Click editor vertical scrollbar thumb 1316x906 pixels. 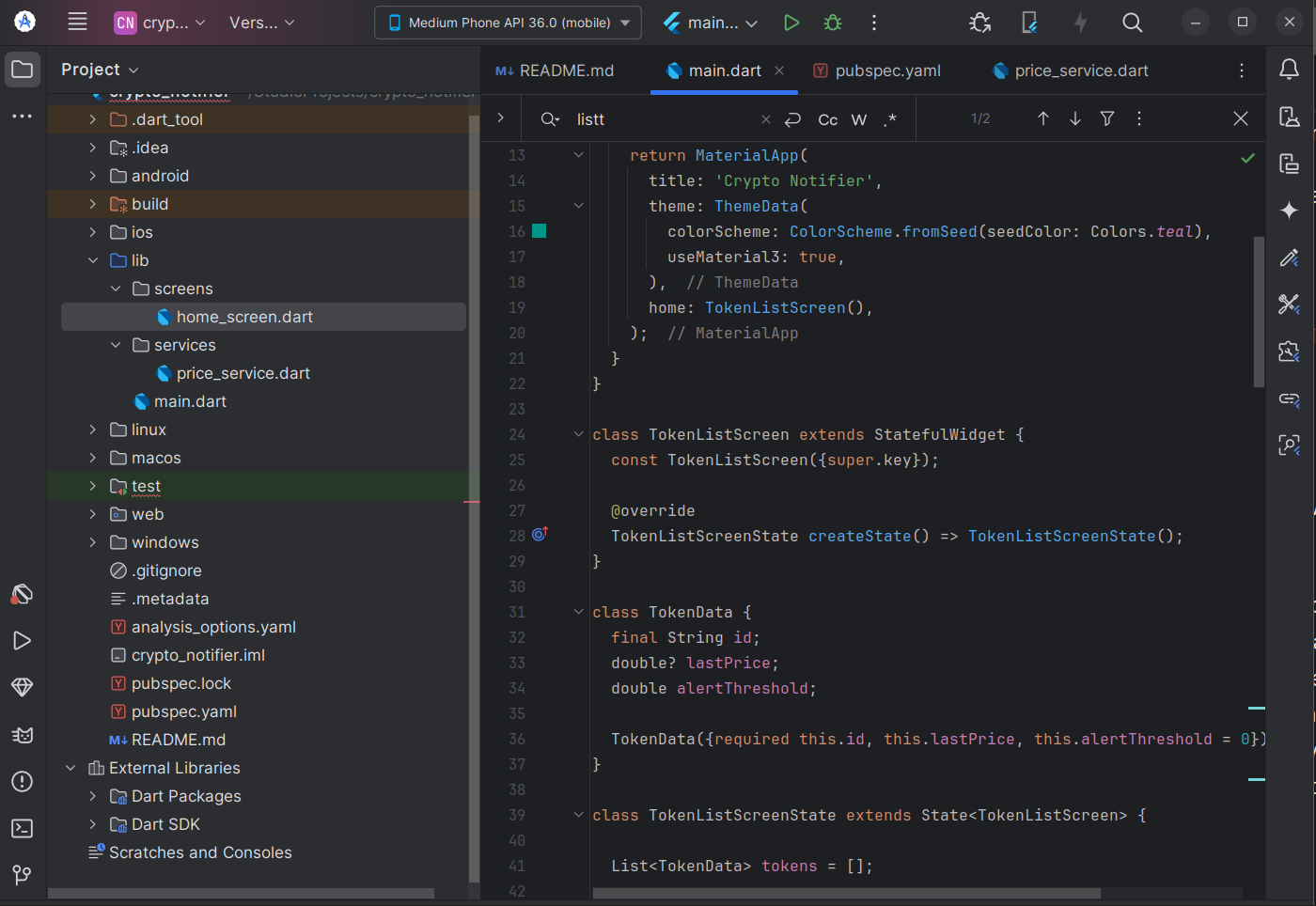1259,311
